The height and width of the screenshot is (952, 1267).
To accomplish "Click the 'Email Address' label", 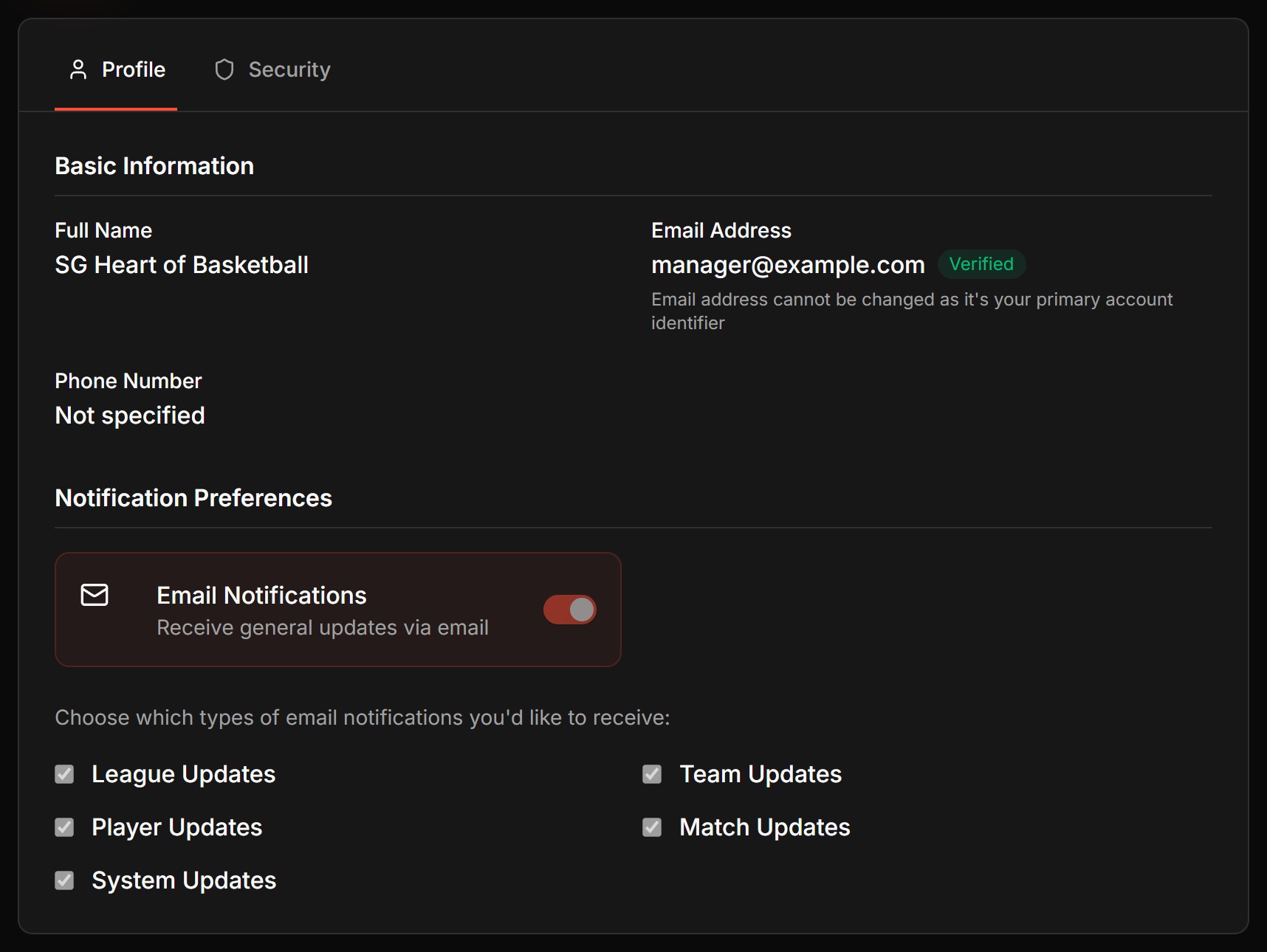I will [721, 230].
